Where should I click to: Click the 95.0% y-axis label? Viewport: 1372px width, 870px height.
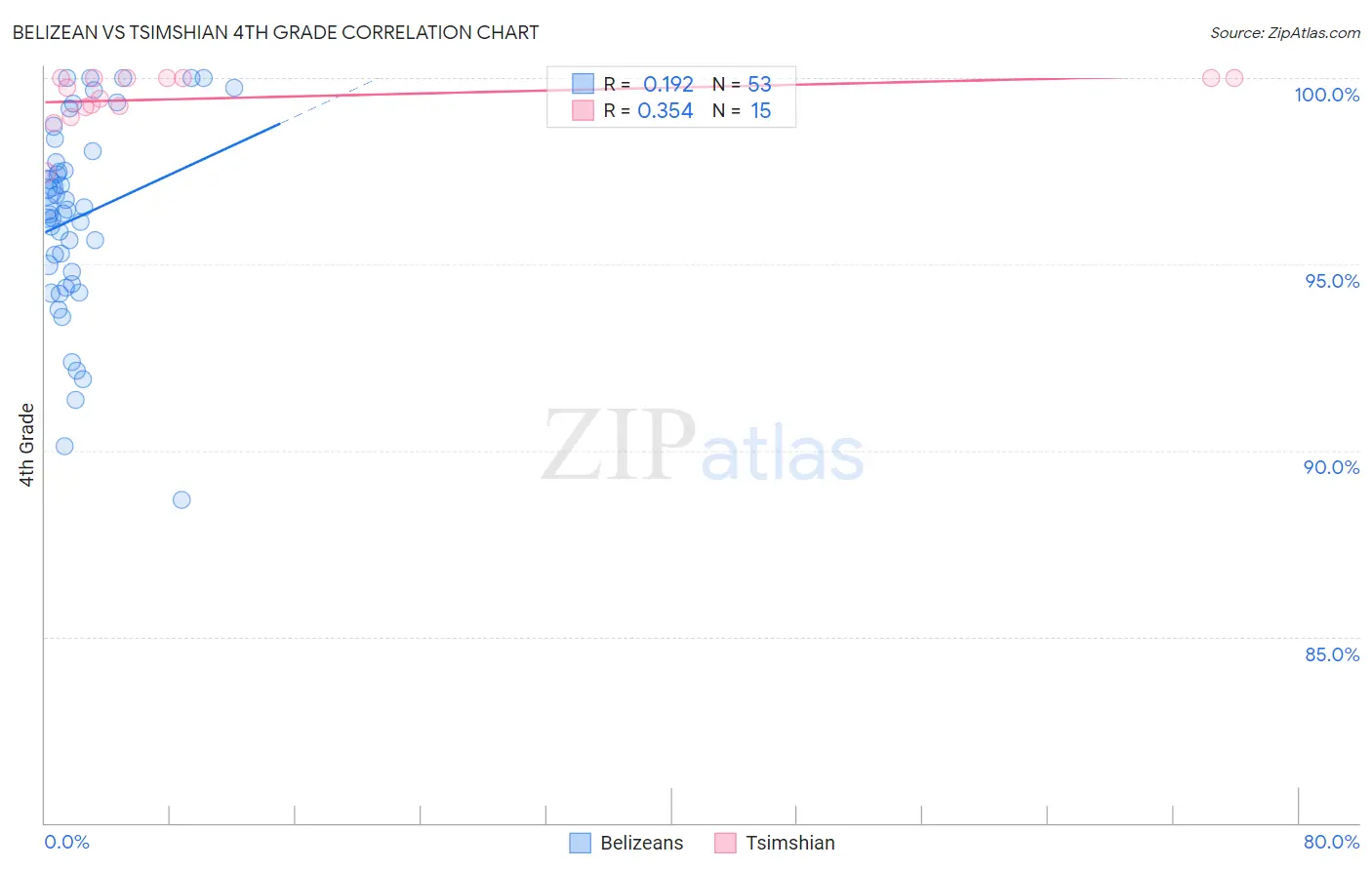point(1332,281)
